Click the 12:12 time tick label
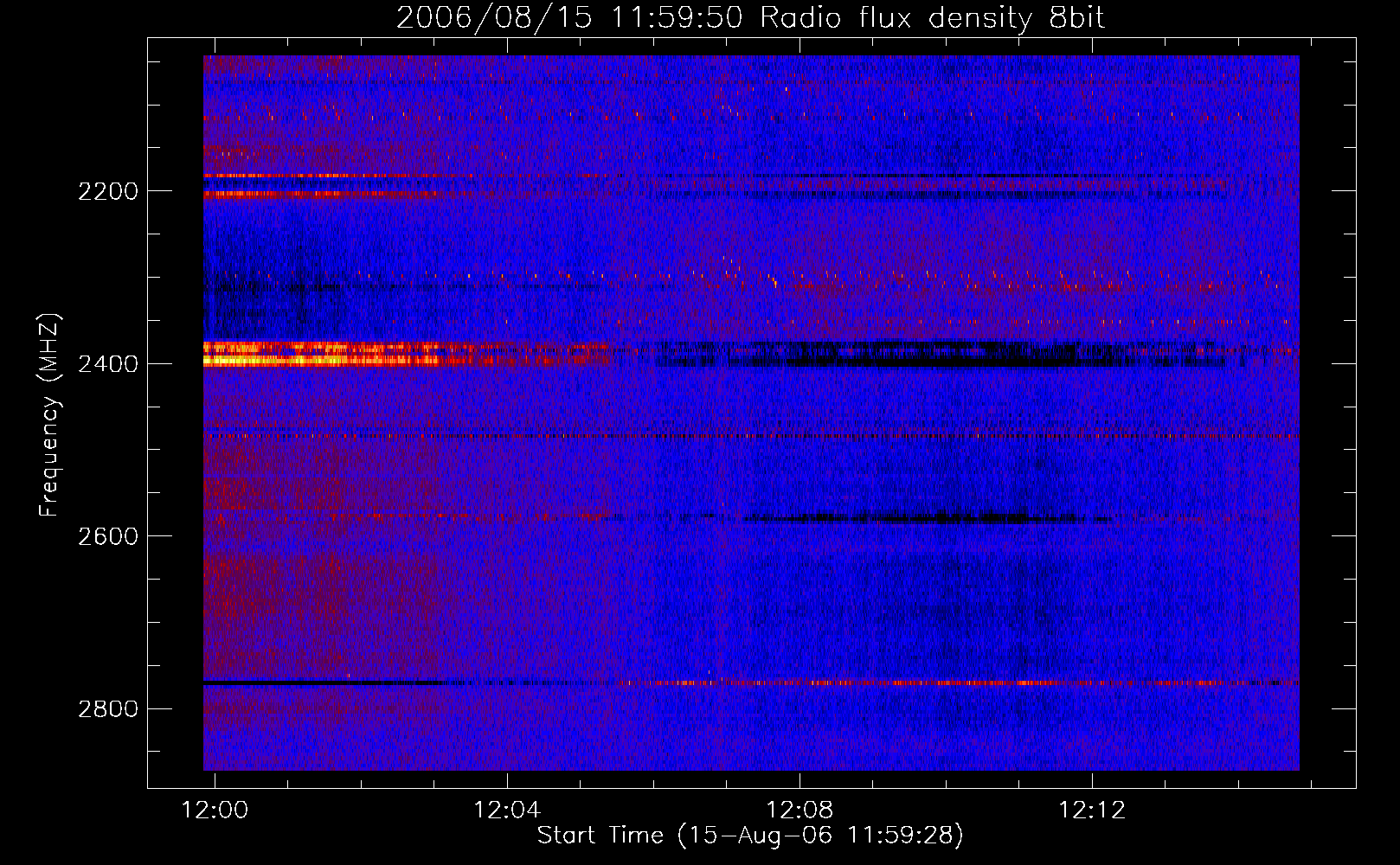 [x=1093, y=810]
